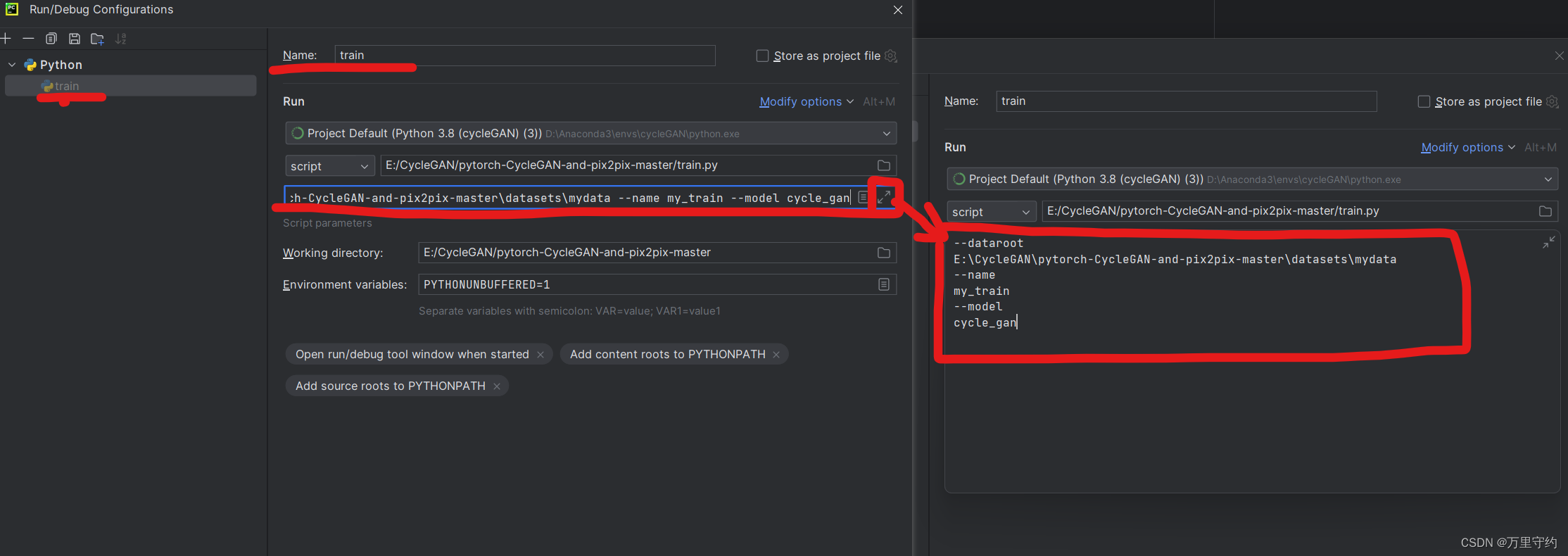This screenshot has width=1568, height=556.
Task: Browse for working directory folder
Action: coord(884,253)
